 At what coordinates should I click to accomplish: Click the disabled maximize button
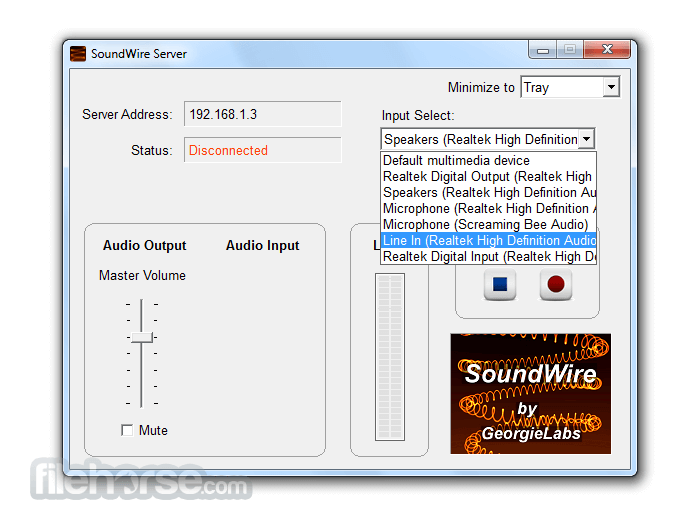[x=570, y=50]
